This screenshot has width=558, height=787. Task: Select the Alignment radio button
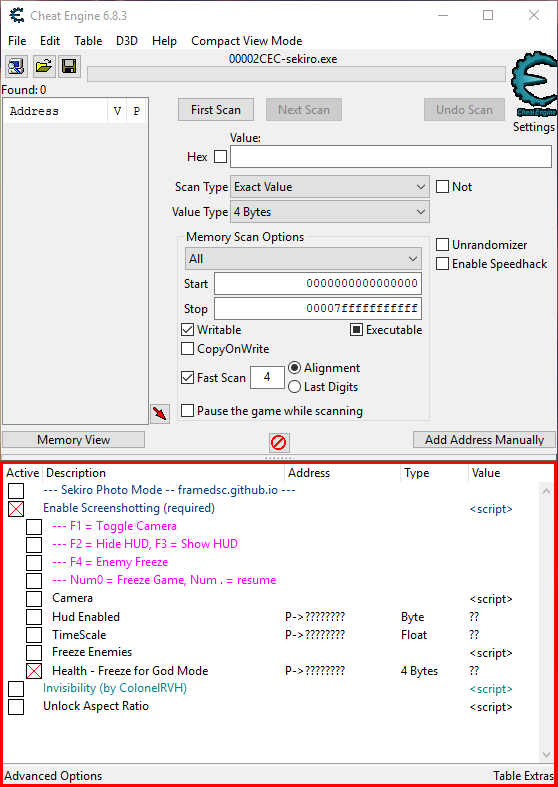(295, 368)
